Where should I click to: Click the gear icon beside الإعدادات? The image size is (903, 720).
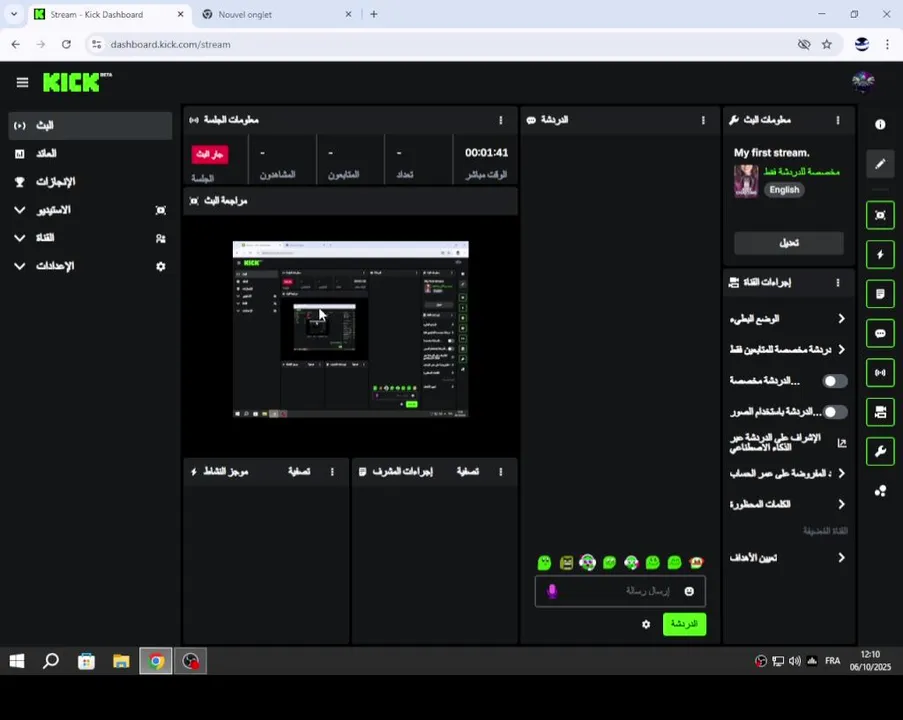[161, 267]
